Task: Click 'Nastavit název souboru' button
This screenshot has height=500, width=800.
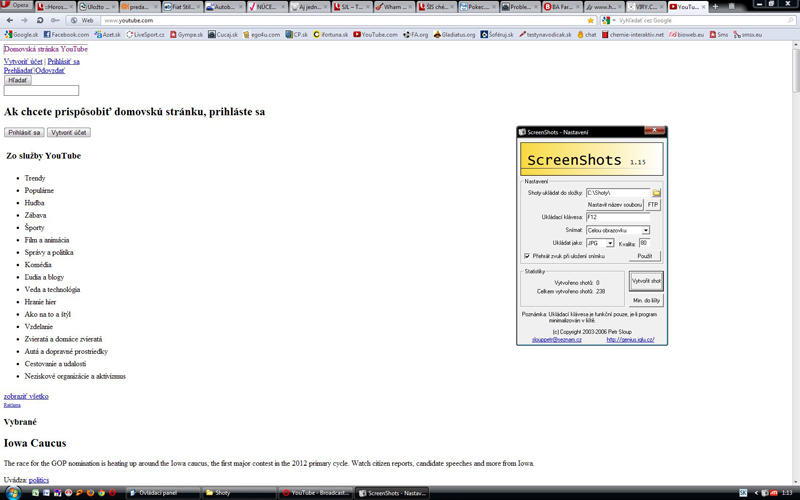Action: pos(615,205)
